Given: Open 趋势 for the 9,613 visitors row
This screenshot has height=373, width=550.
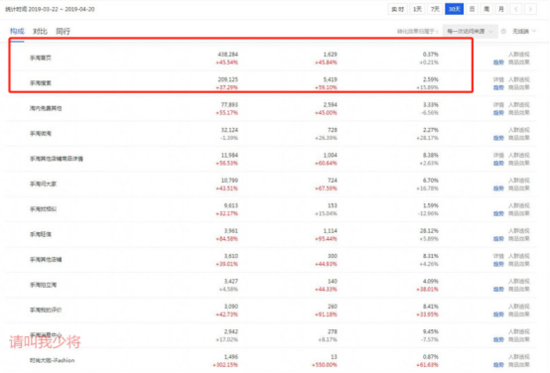Looking at the screenshot, I should coord(498,214).
